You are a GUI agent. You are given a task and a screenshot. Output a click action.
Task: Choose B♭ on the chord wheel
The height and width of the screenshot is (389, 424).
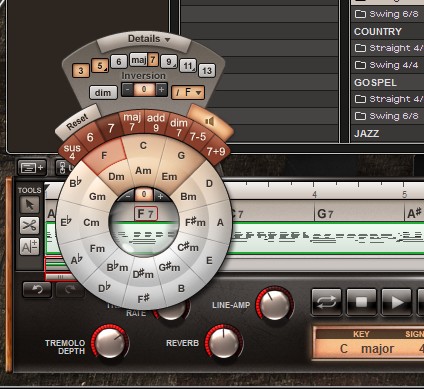pos(75,183)
